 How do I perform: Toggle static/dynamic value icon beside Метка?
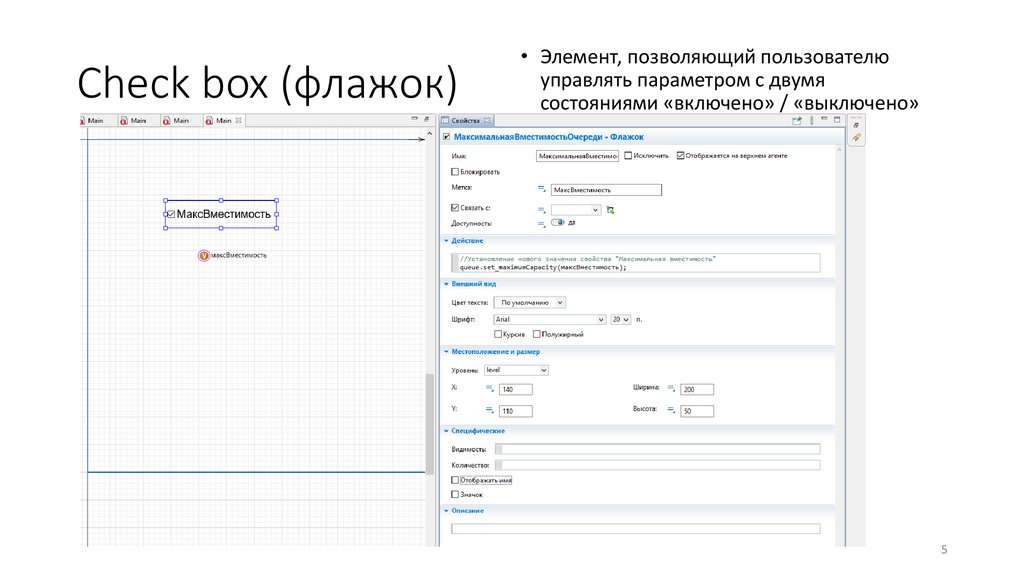coord(541,189)
